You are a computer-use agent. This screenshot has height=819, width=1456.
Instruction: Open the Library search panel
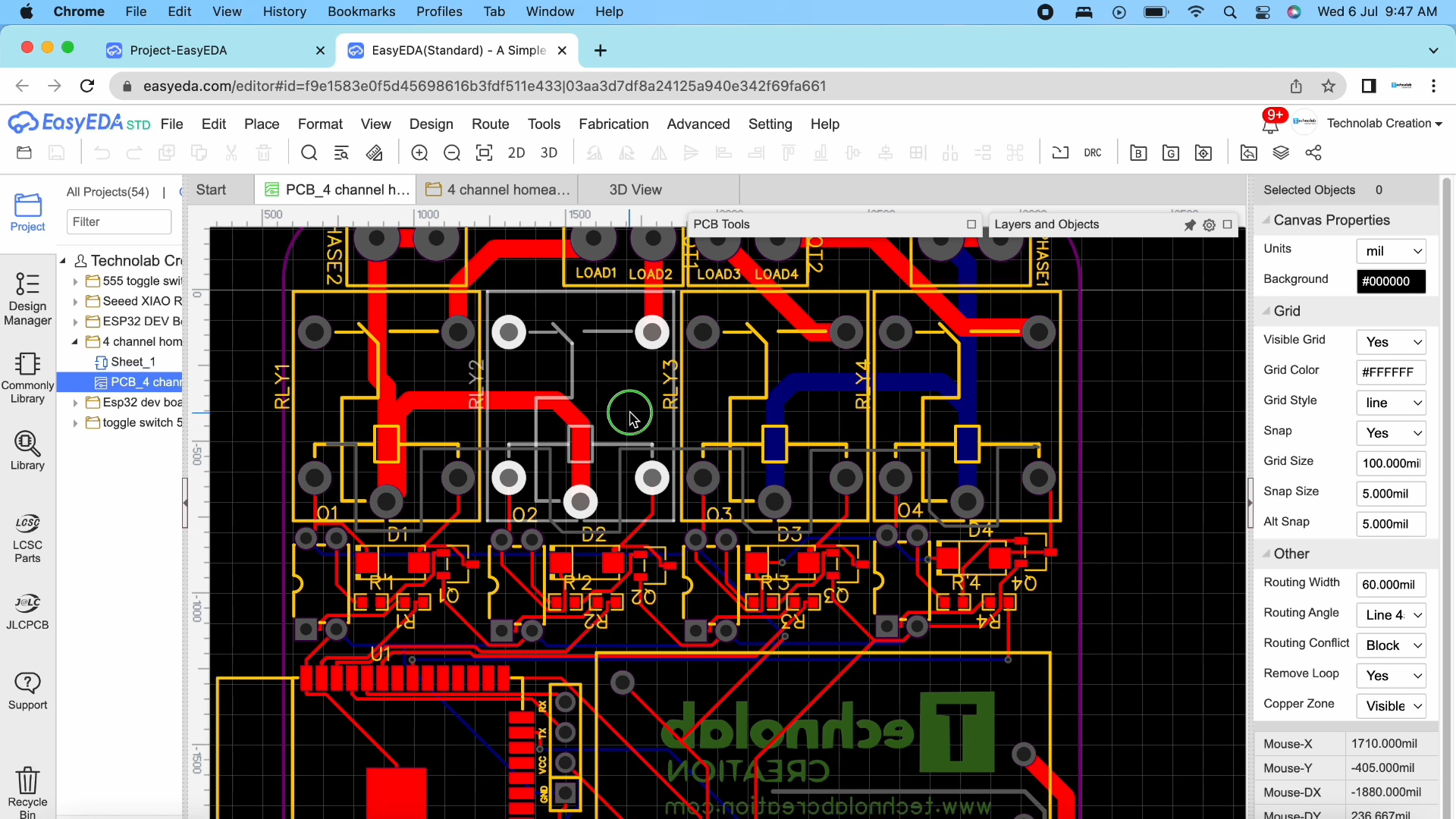point(28,450)
